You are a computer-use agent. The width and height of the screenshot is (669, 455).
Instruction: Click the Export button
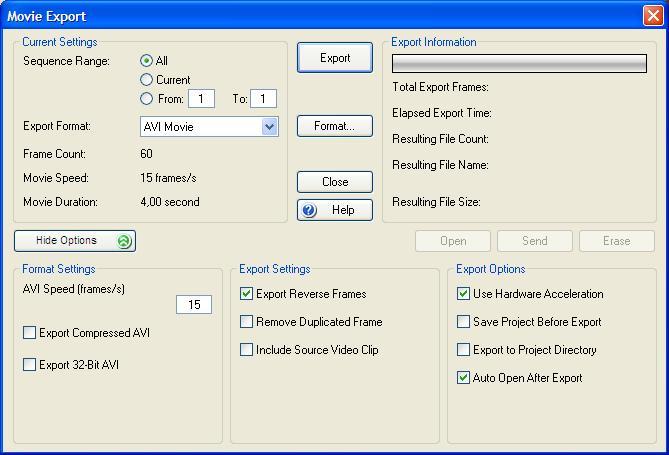pyautogui.click(x=335, y=58)
